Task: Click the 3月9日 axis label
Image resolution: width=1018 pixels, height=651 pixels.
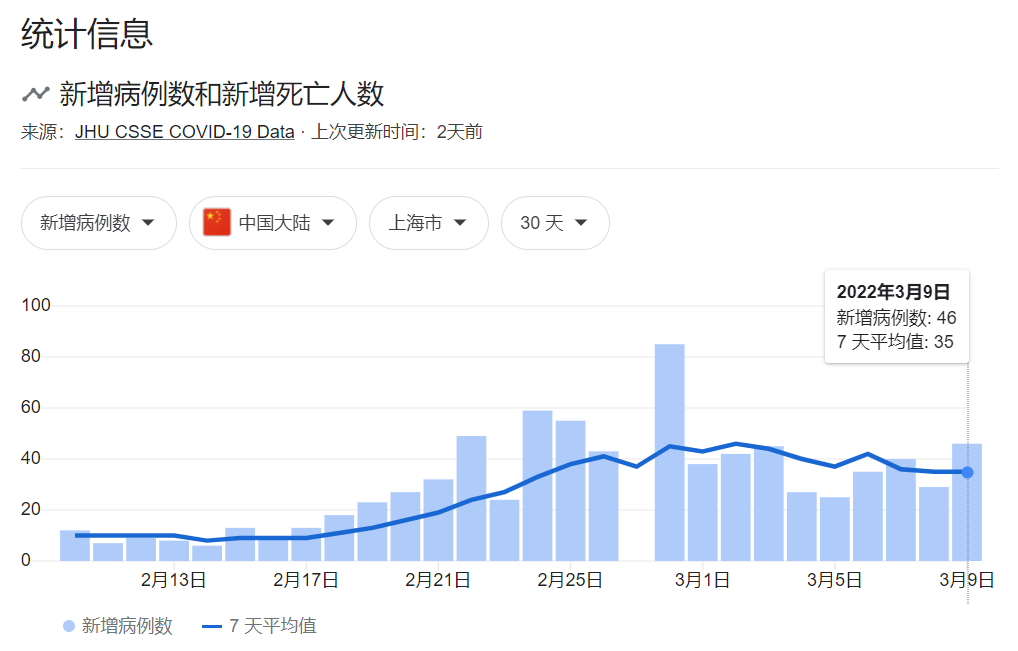Action: pyautogui.click(x=967, y=580)
